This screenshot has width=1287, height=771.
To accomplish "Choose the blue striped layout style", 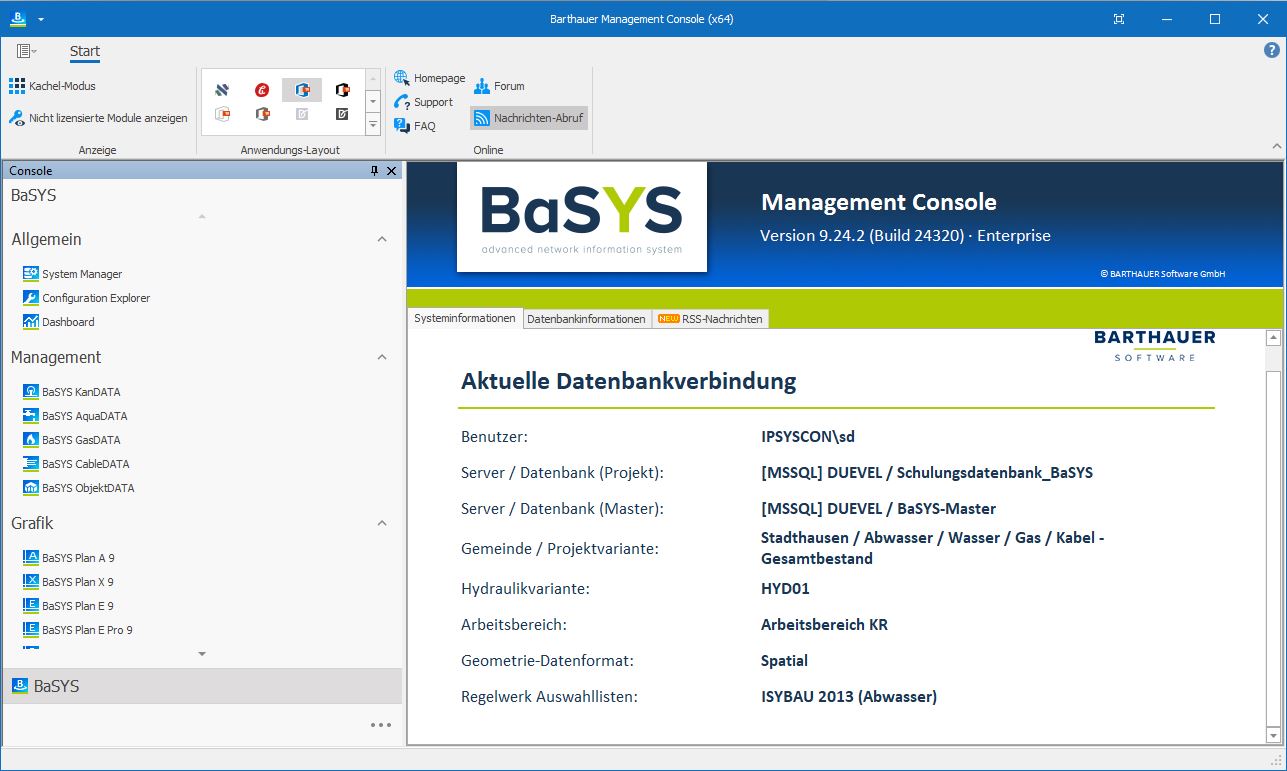I will click(222, 90).
